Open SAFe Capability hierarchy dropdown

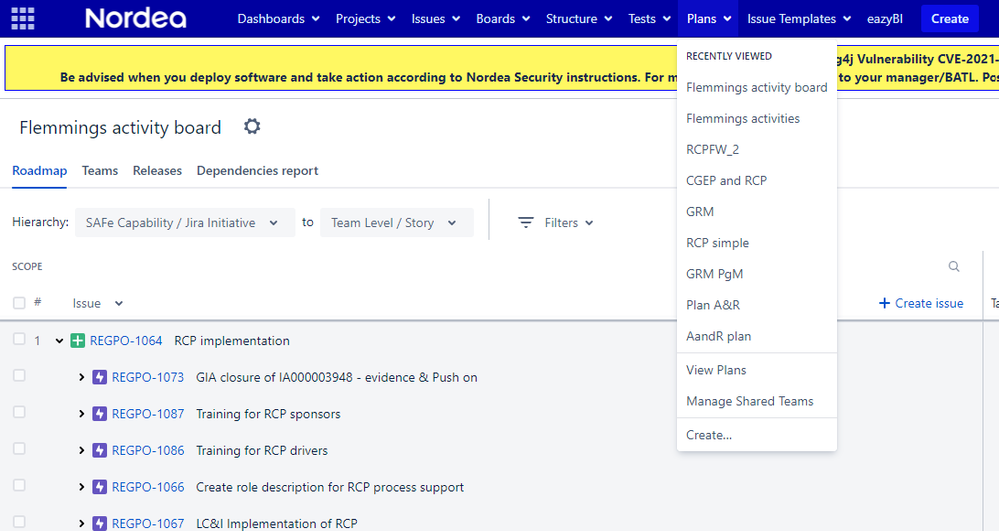click(x=185, y=222)
